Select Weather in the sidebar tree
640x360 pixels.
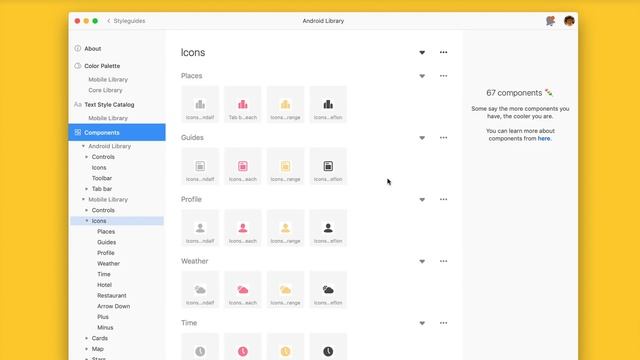109,264
